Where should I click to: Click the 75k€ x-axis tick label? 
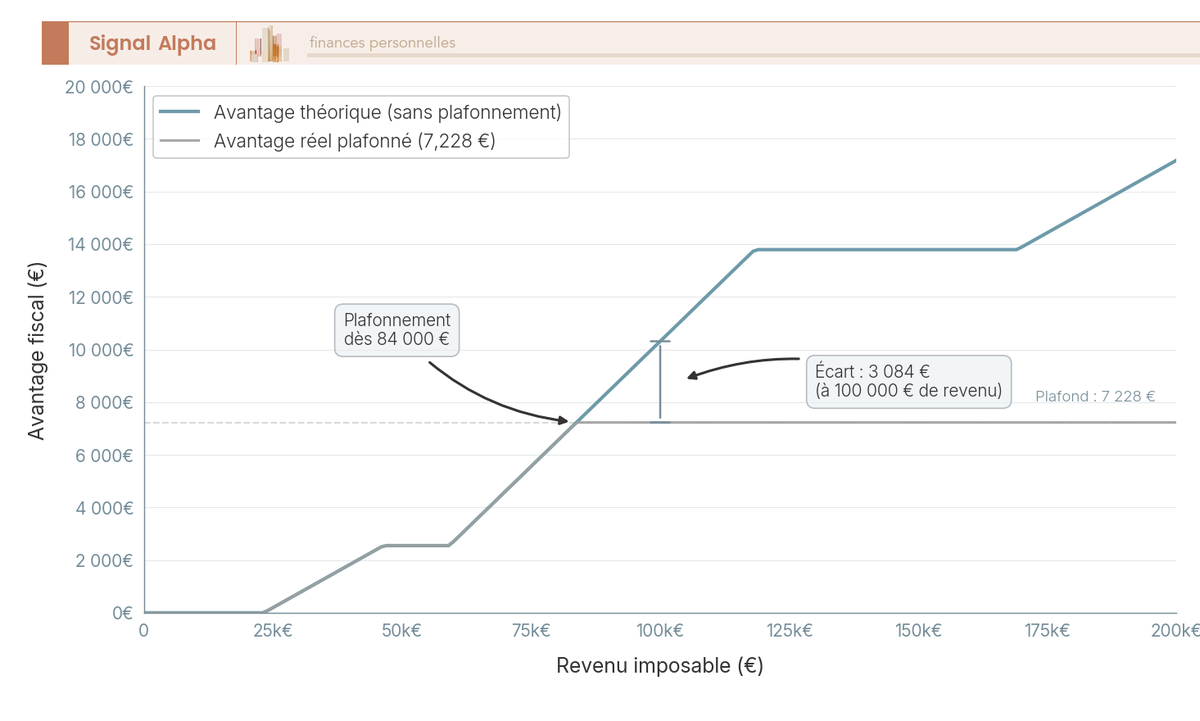coord(531,631)
